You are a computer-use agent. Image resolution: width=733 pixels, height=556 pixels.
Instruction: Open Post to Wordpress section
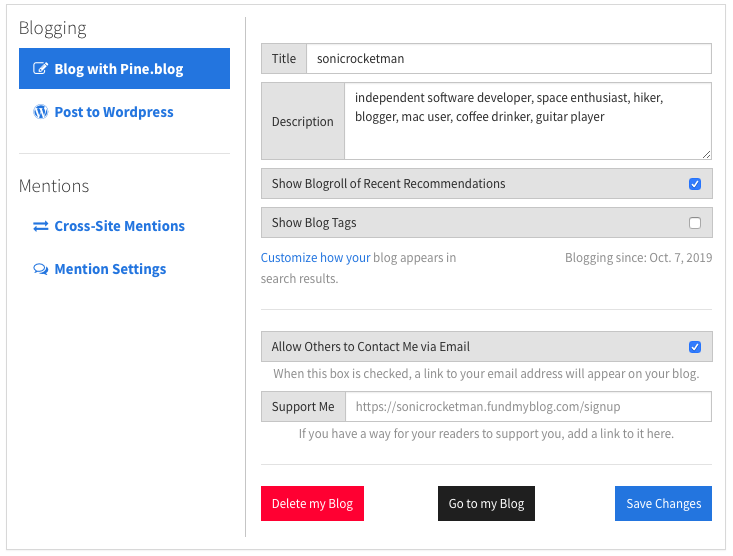pyautogui.click(x=114, y=112)
